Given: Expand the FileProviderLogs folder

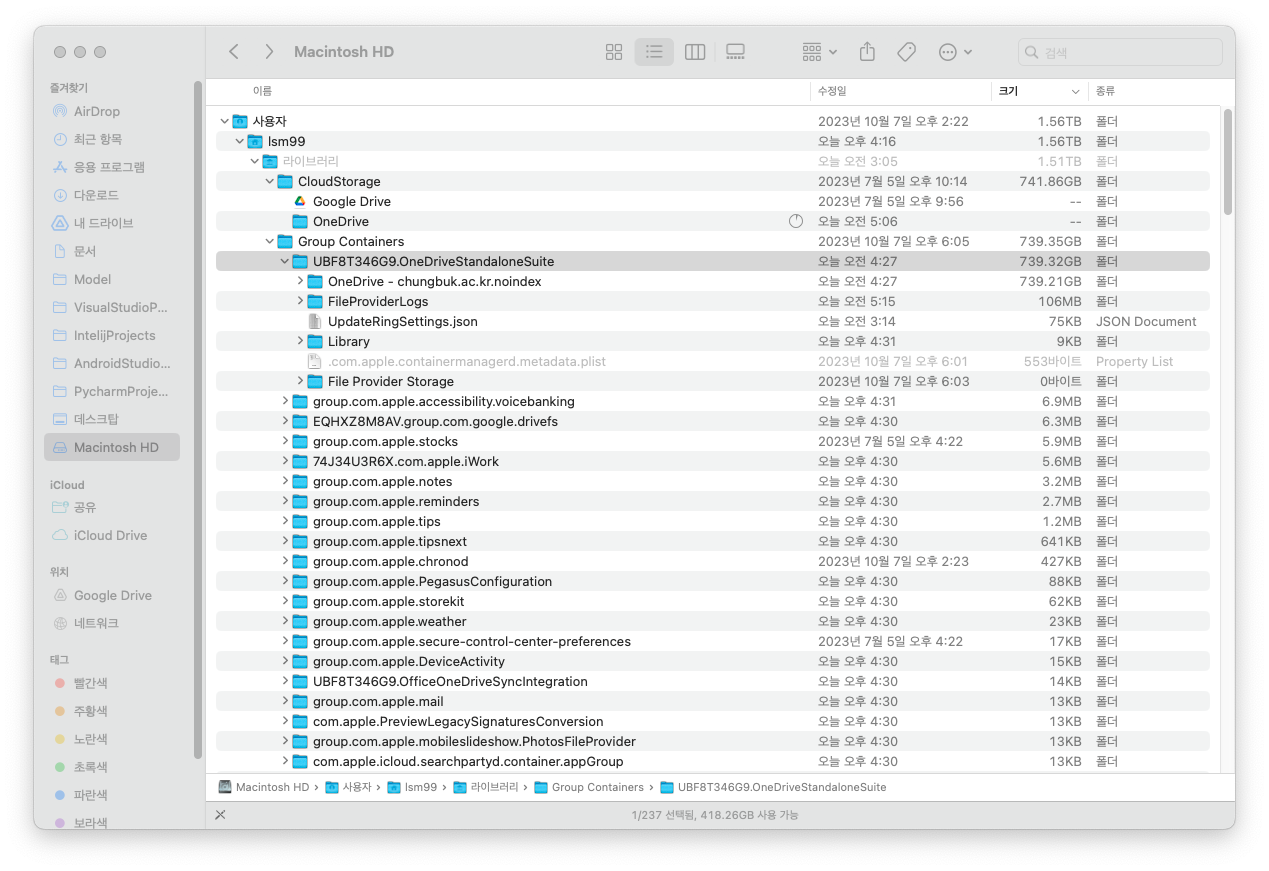Looking at the screenshot, I should click(x=300, y=301).
